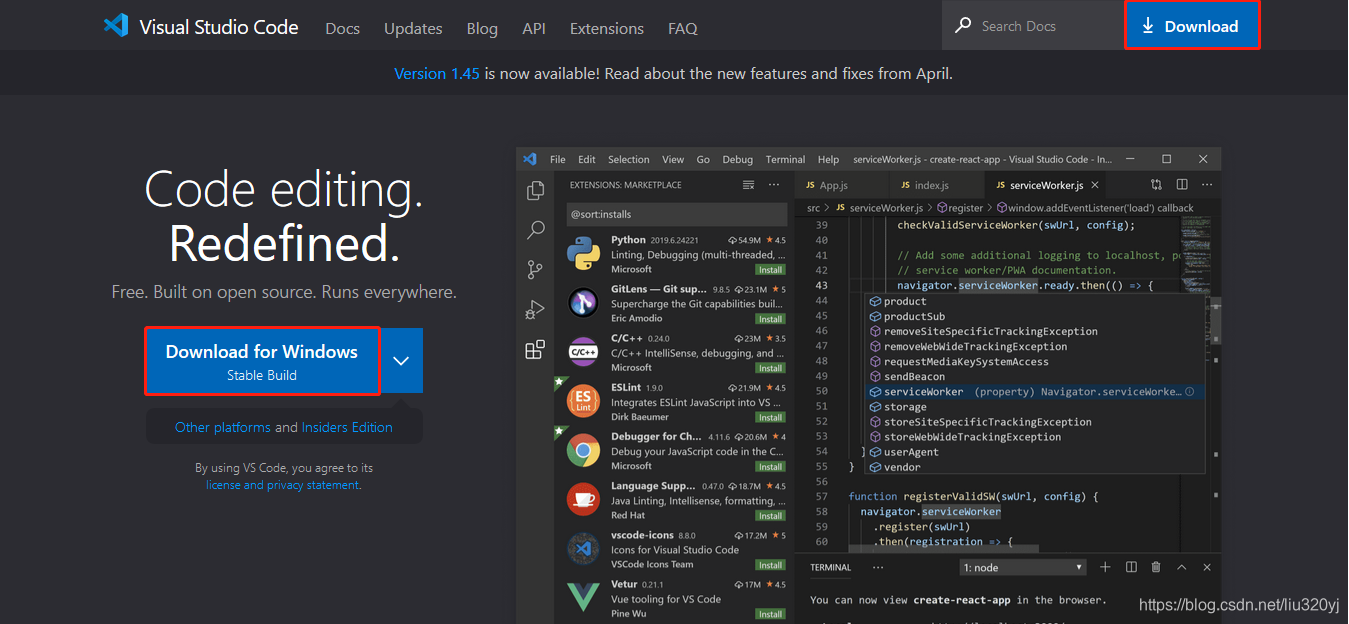Open the Insiders Edition link
This screenshot has width=1349, height=624.
347,427
